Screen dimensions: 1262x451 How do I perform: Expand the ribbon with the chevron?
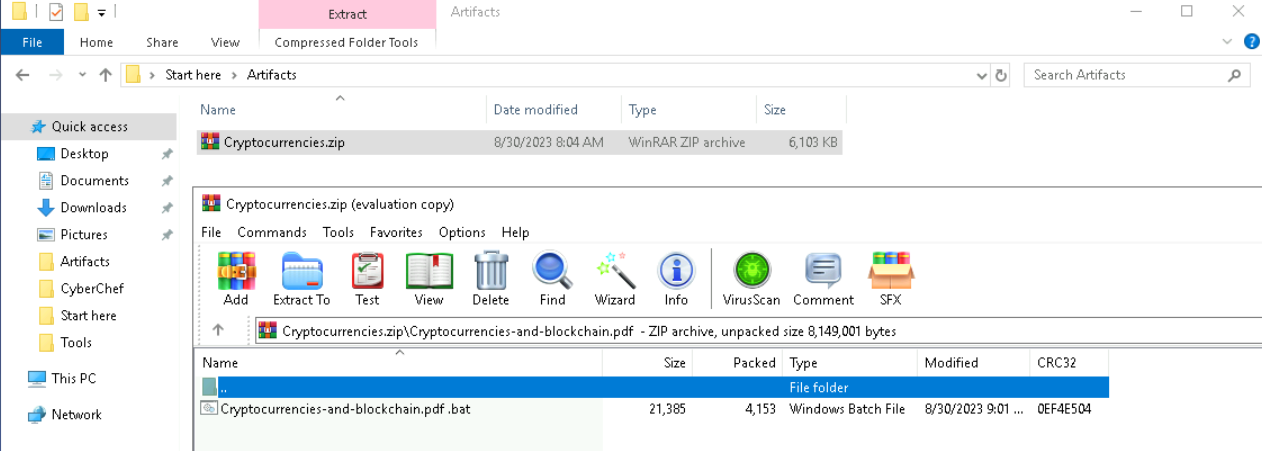pos(1229,42)
